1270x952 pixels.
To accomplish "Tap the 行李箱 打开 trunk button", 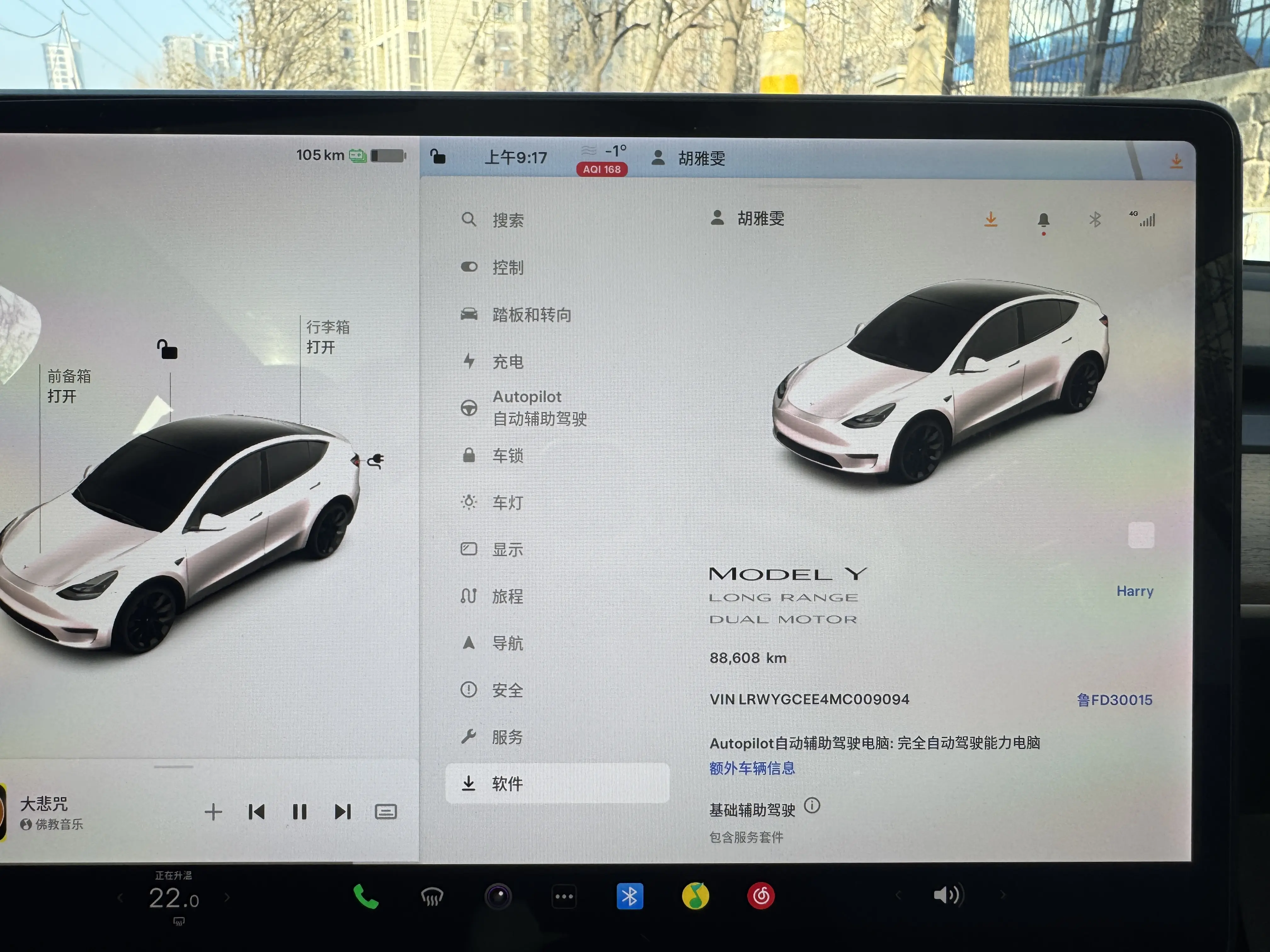I will [x=327, y=337].
